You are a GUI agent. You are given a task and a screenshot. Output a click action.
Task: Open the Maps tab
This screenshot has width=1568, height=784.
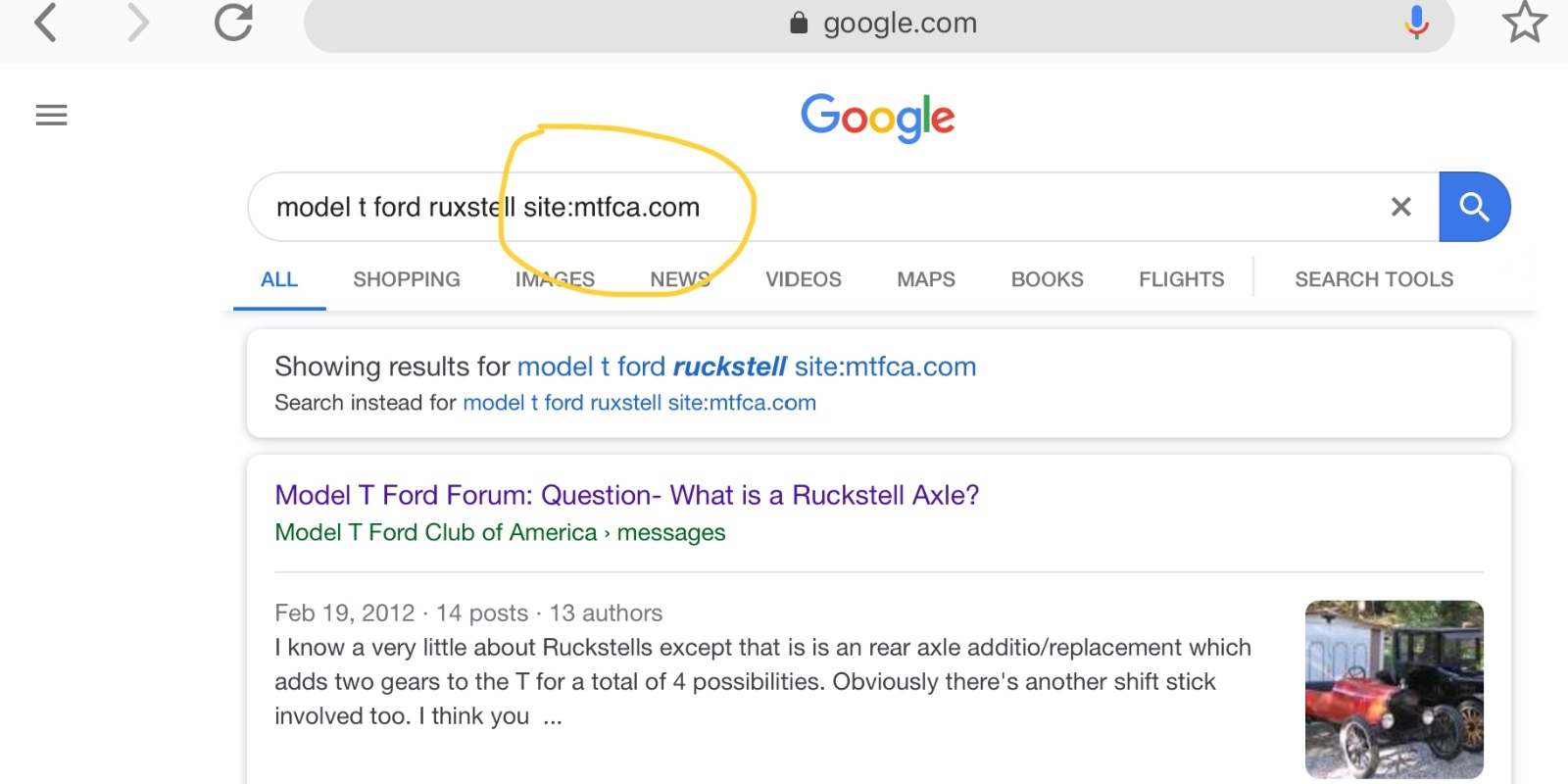click(925, 279)
